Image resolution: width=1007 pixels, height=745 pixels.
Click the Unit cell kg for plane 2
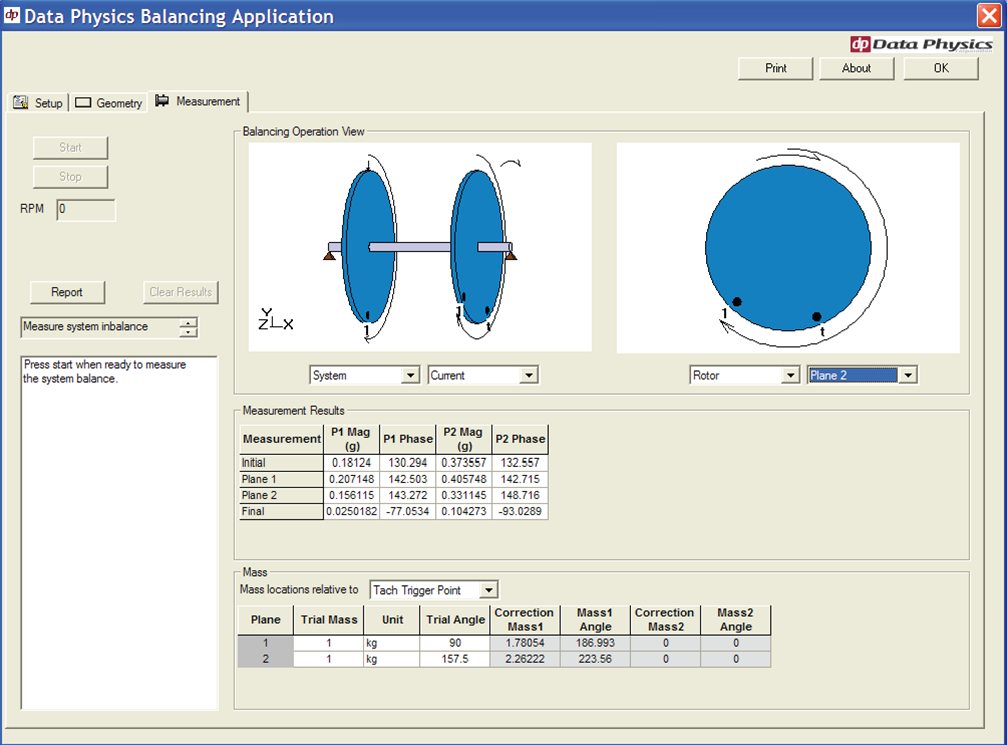click(392, 659)
